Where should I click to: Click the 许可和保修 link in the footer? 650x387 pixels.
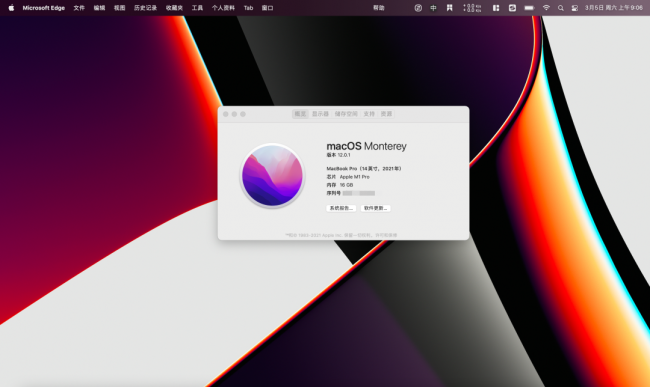coord(386,235)
